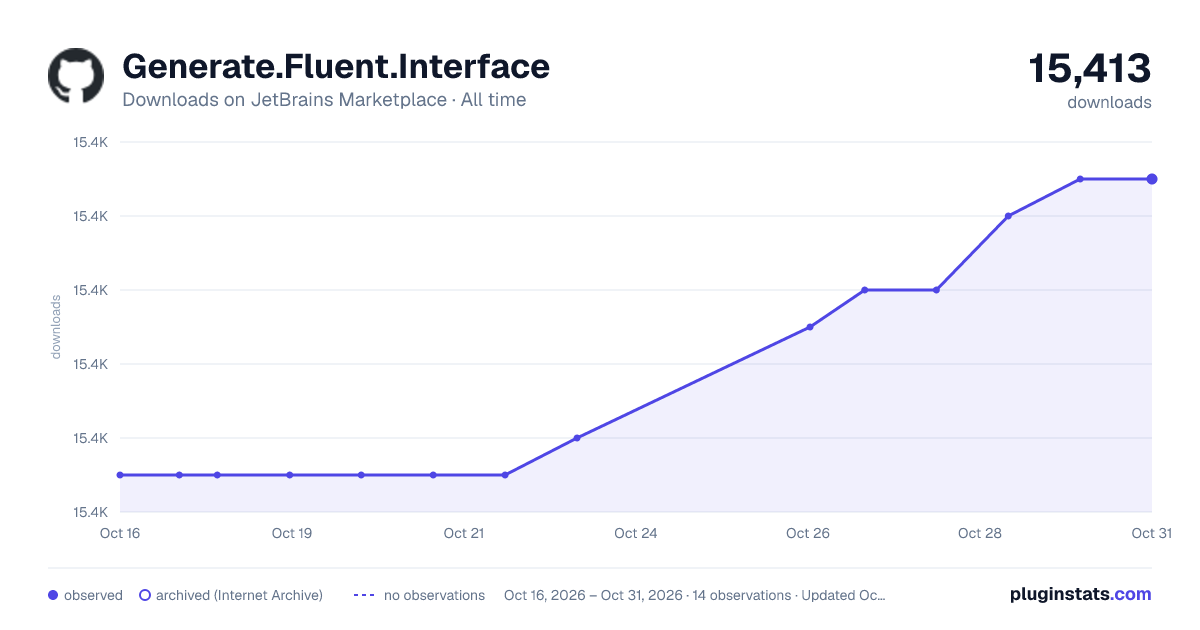The width and height of the screenshot is (1200, 630).
Task: Click the Oct 16 axis label
Action: click(x=120, y=533)
